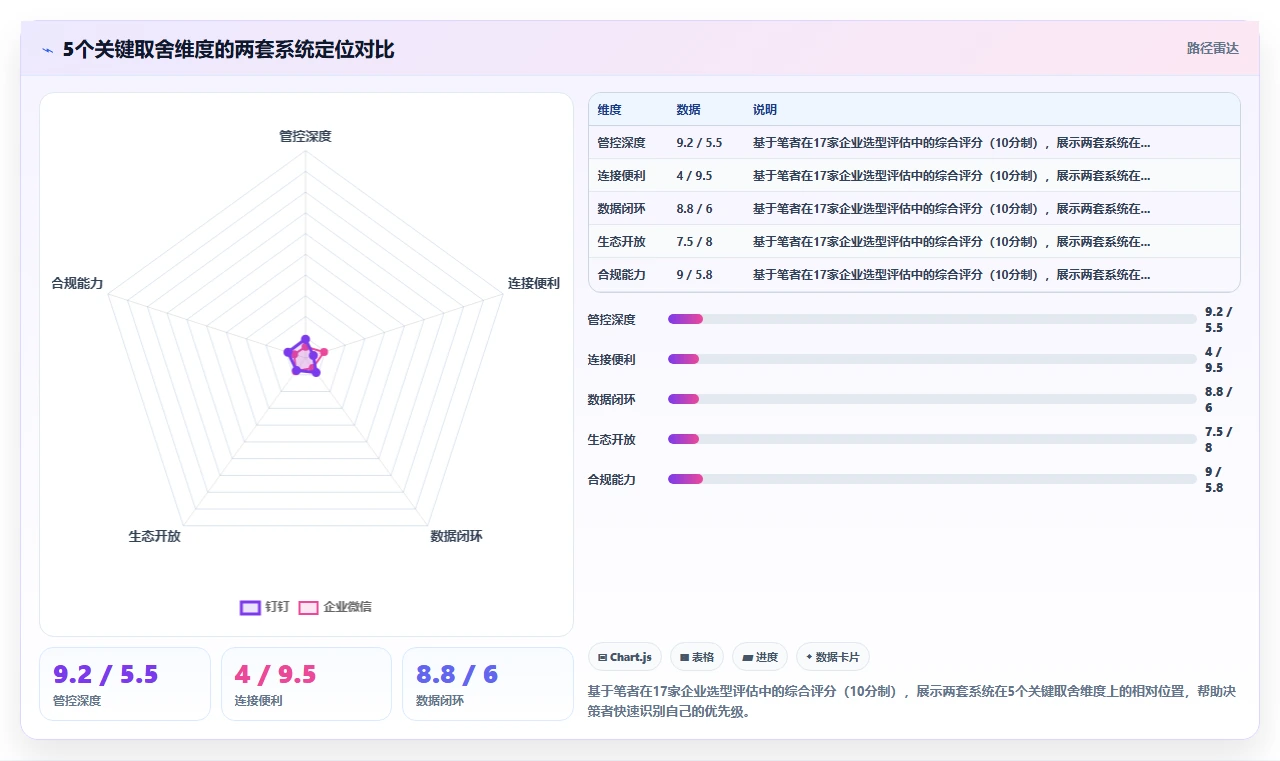Image resolution: width=1280 pixels, height=761 pixels.
Task: Select the Chart.js tag
Action: (625, 657)
